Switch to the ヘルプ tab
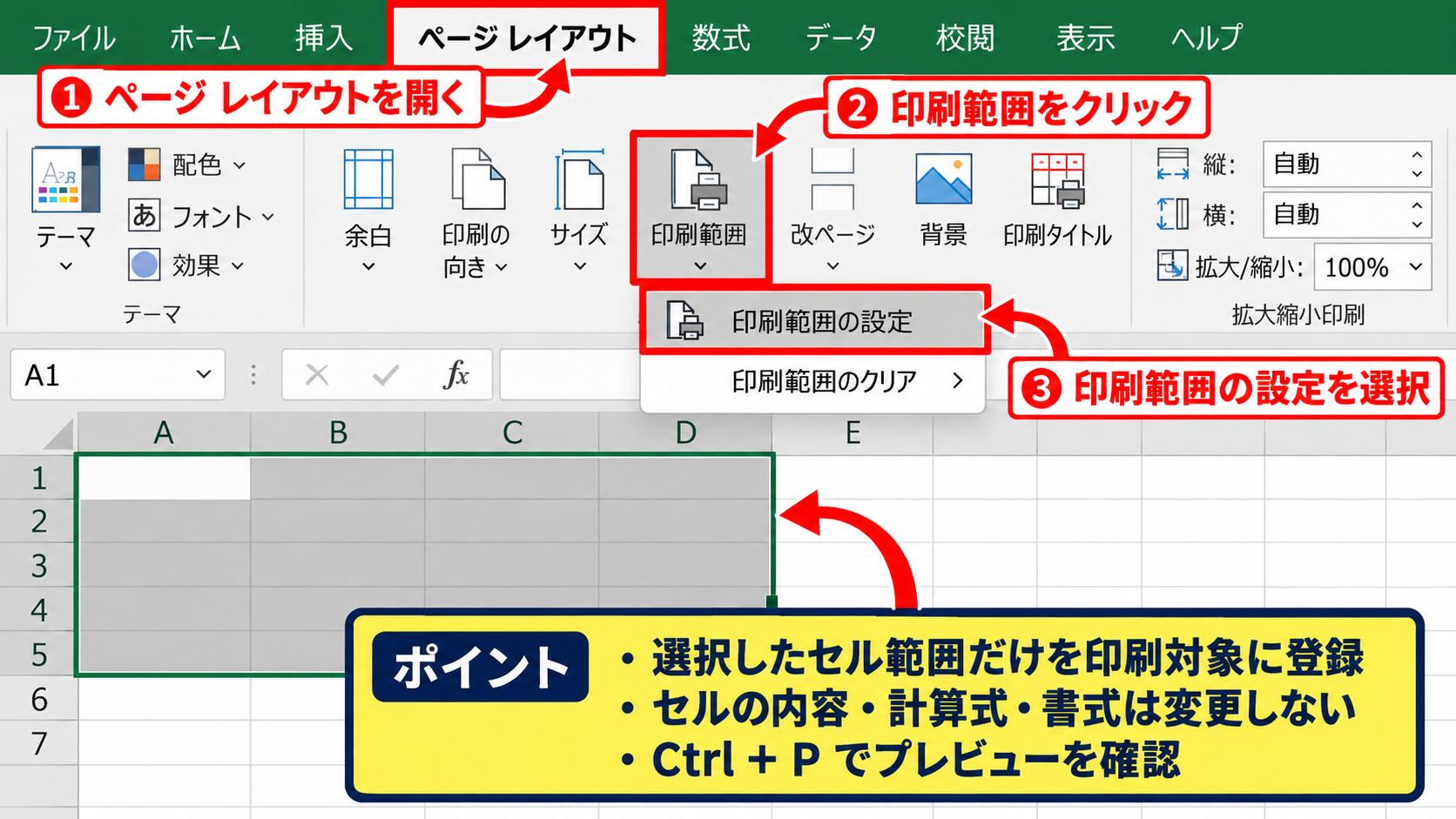Image resolution: width=1456 pixels, height=819 pixels. pos(1207,38)
